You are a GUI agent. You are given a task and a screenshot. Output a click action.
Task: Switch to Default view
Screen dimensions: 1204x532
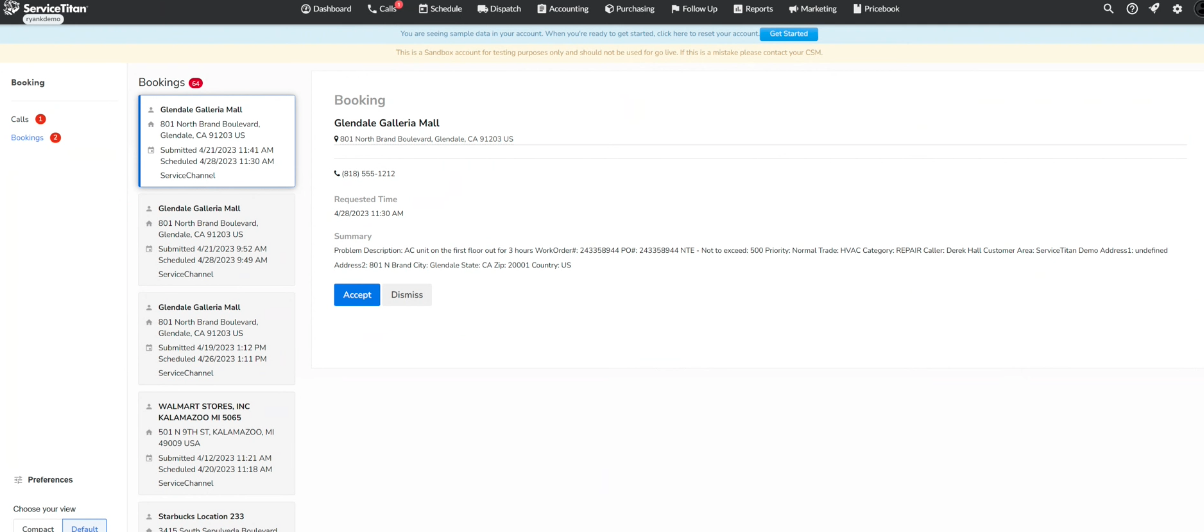tap(85, 527)
